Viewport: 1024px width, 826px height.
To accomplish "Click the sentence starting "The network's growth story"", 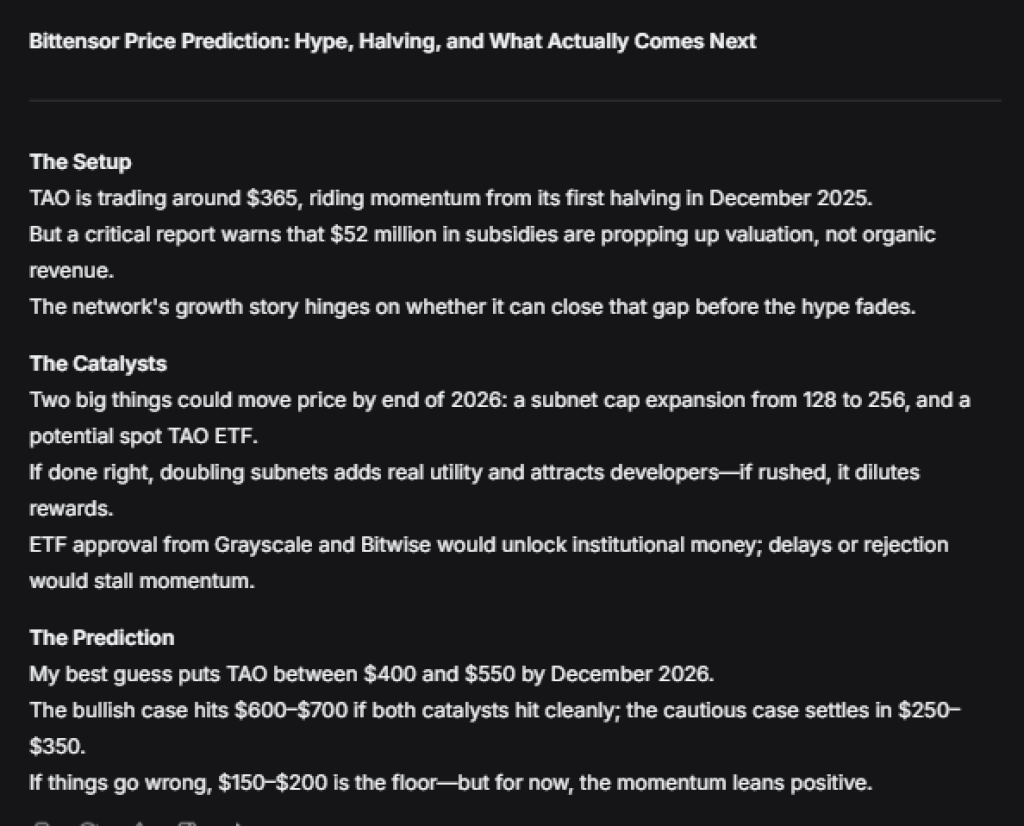I will 472,307.
